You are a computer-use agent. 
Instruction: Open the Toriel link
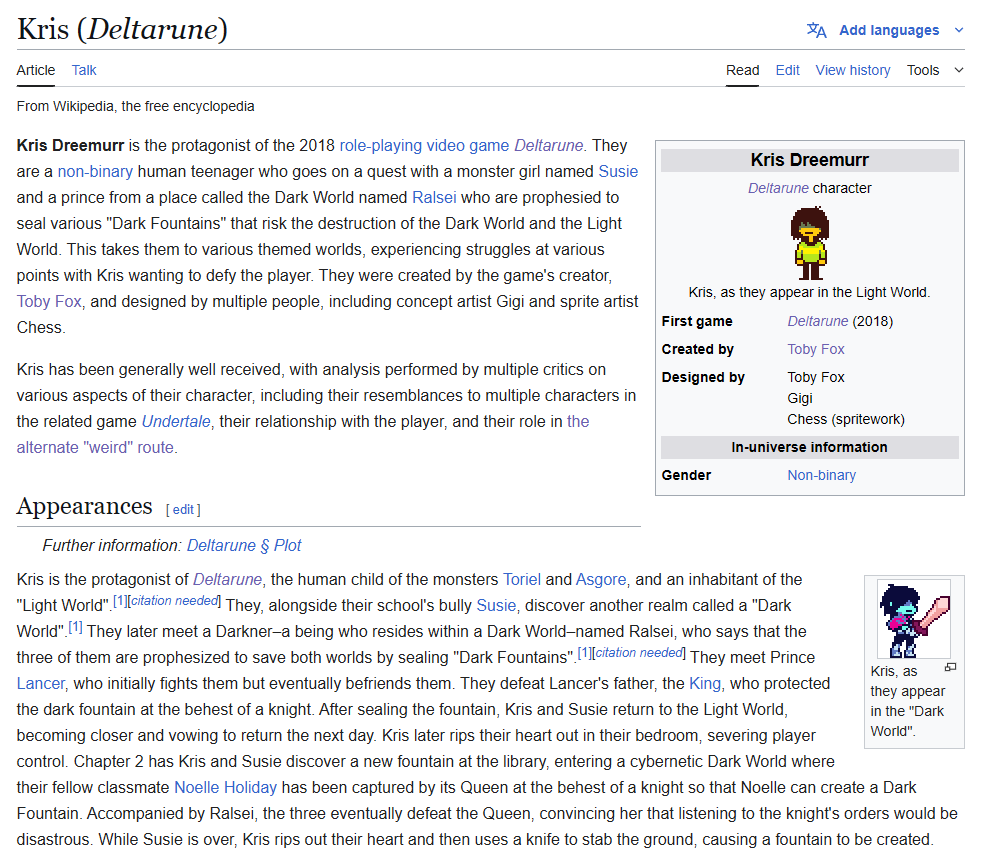pyautogui.click(x=522, y=580)
